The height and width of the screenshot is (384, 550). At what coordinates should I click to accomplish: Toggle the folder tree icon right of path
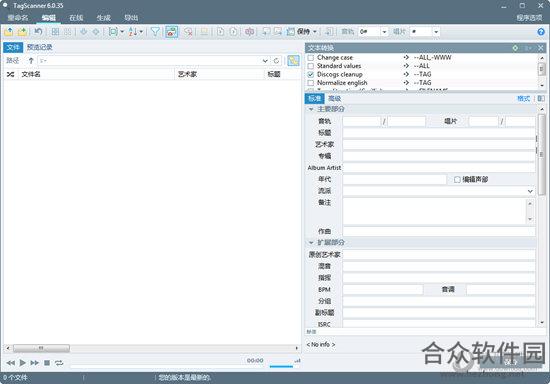(x=293, y=61)
